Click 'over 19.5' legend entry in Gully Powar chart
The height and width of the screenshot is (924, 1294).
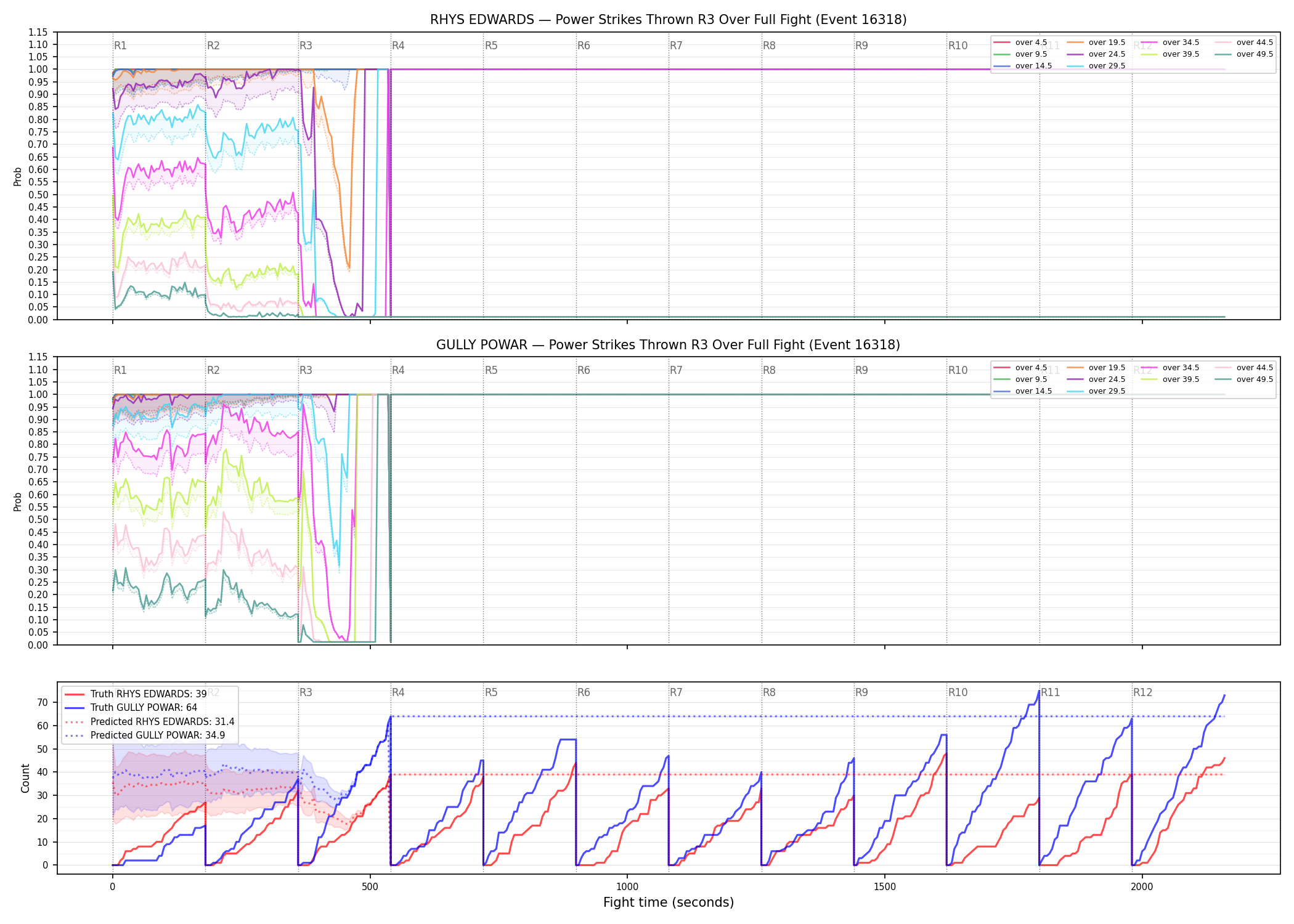[x=1096, y=368]
